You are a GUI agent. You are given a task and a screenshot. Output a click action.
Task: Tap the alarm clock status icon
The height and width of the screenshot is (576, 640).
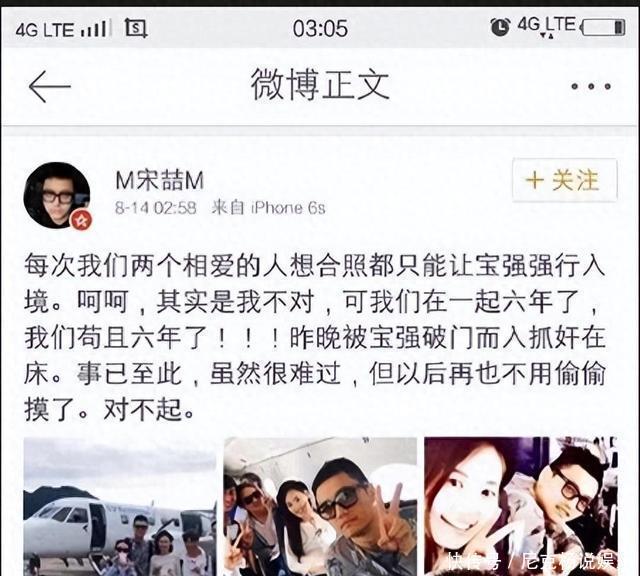tap(500, 27)
